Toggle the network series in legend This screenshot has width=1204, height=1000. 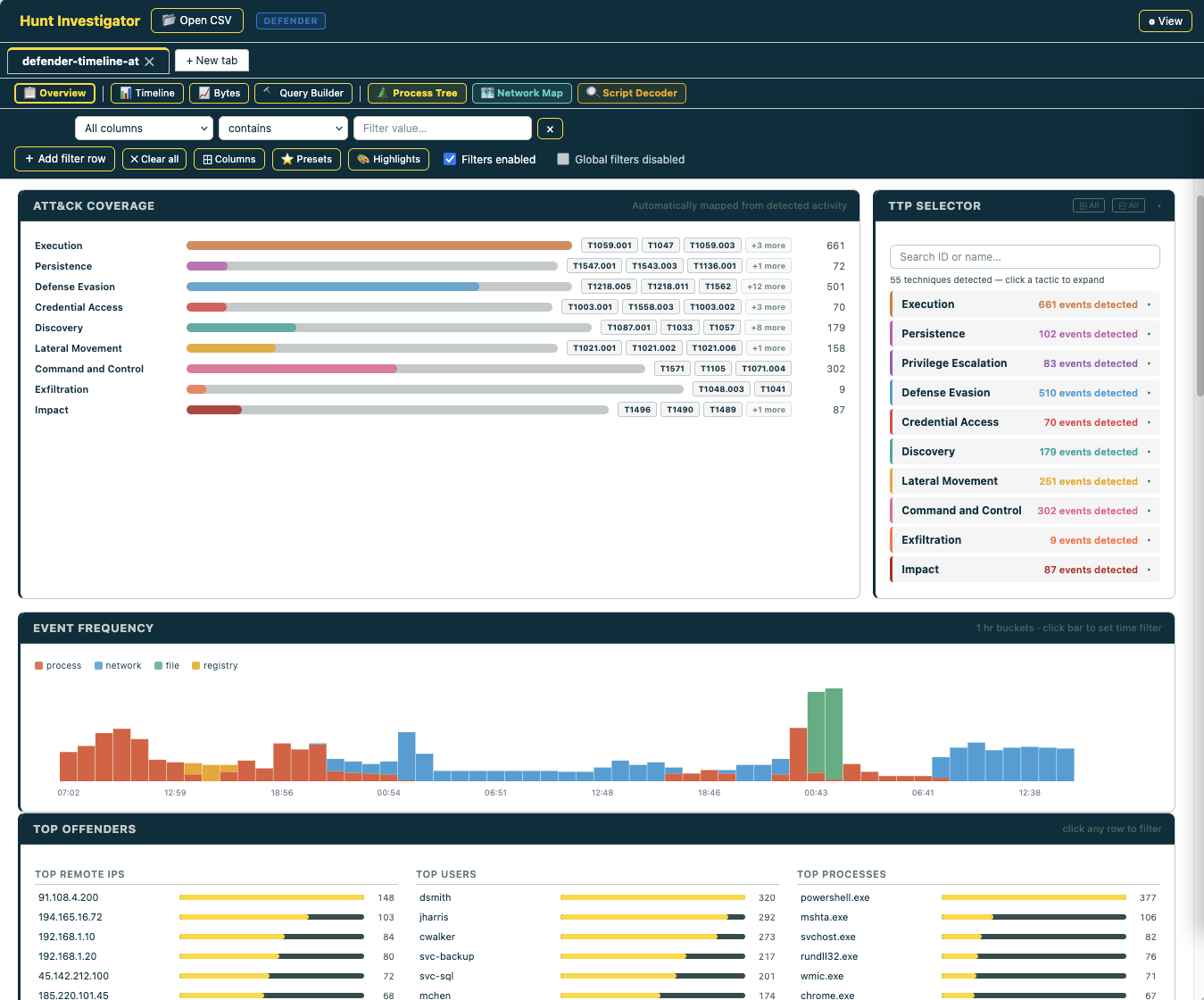[x=118, y=665]
